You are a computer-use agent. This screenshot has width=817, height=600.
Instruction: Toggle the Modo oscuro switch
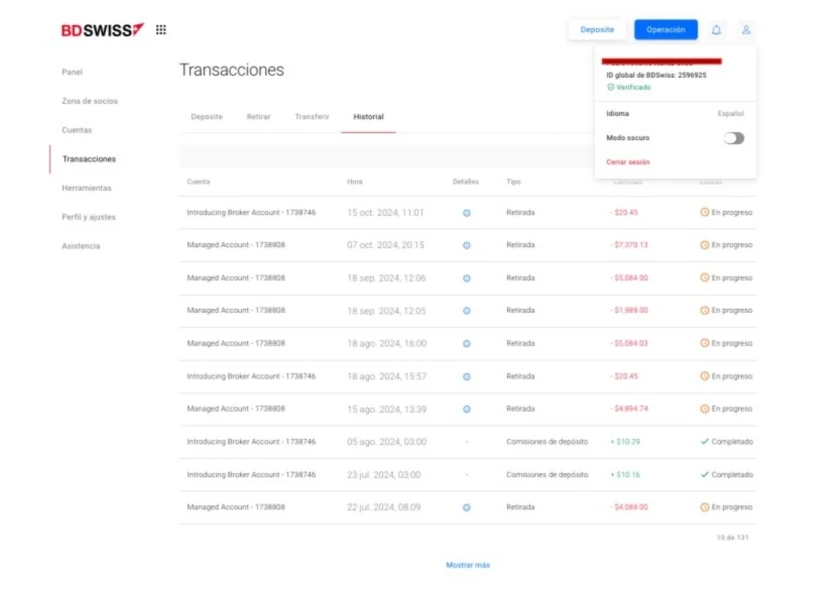pos(734,138)
